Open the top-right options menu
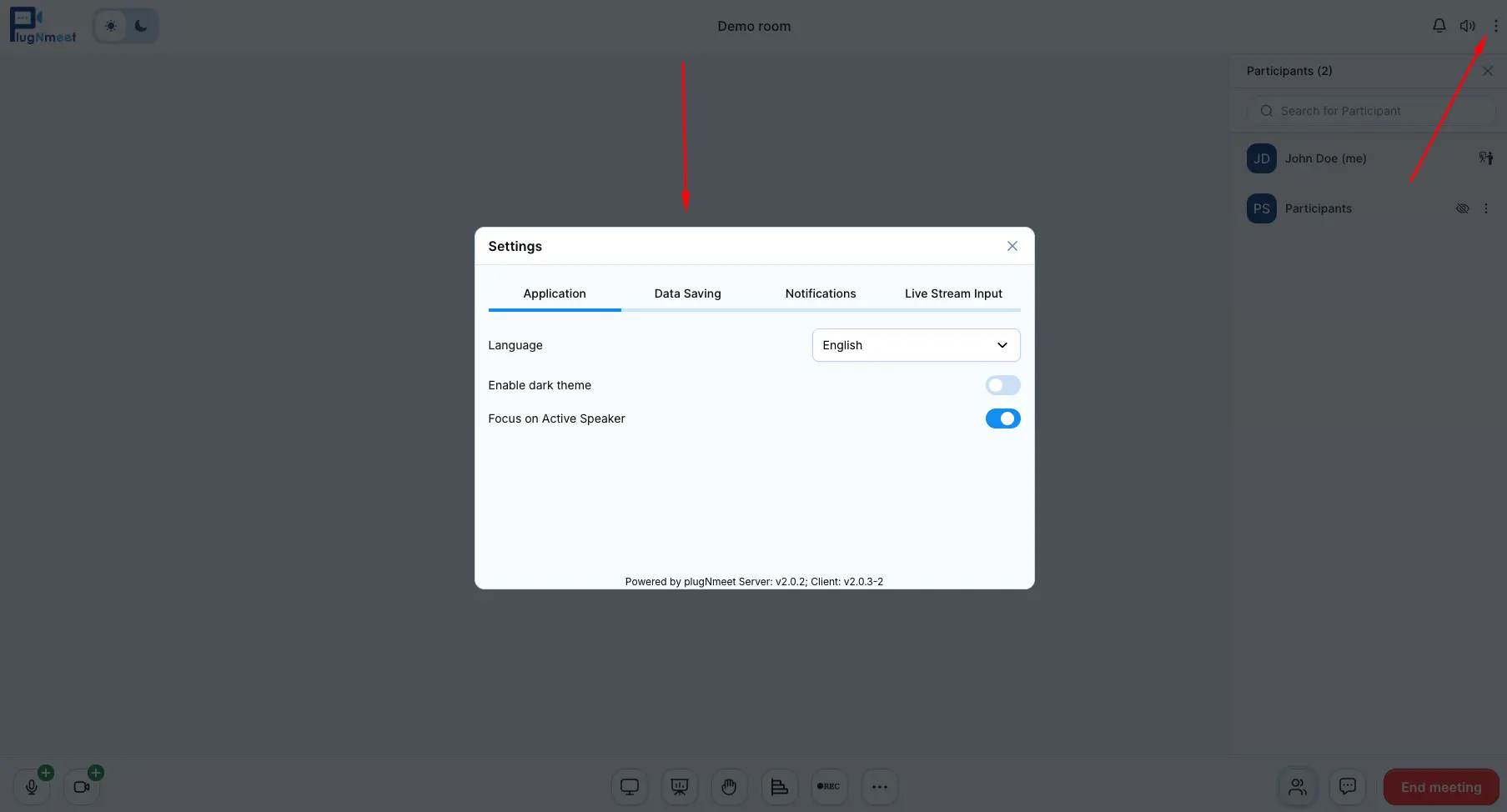 click(x=1496, y=25)
